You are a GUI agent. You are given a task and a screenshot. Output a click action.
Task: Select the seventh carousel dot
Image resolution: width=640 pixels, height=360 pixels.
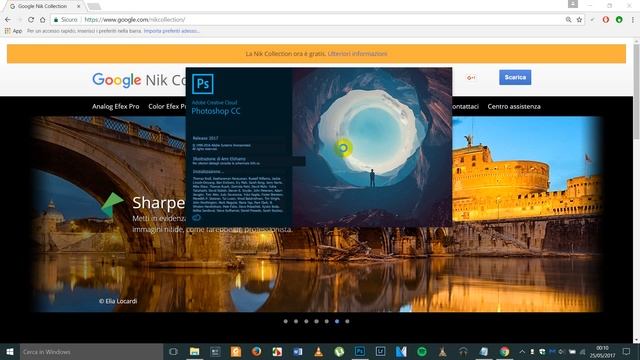tap(347, 321)
